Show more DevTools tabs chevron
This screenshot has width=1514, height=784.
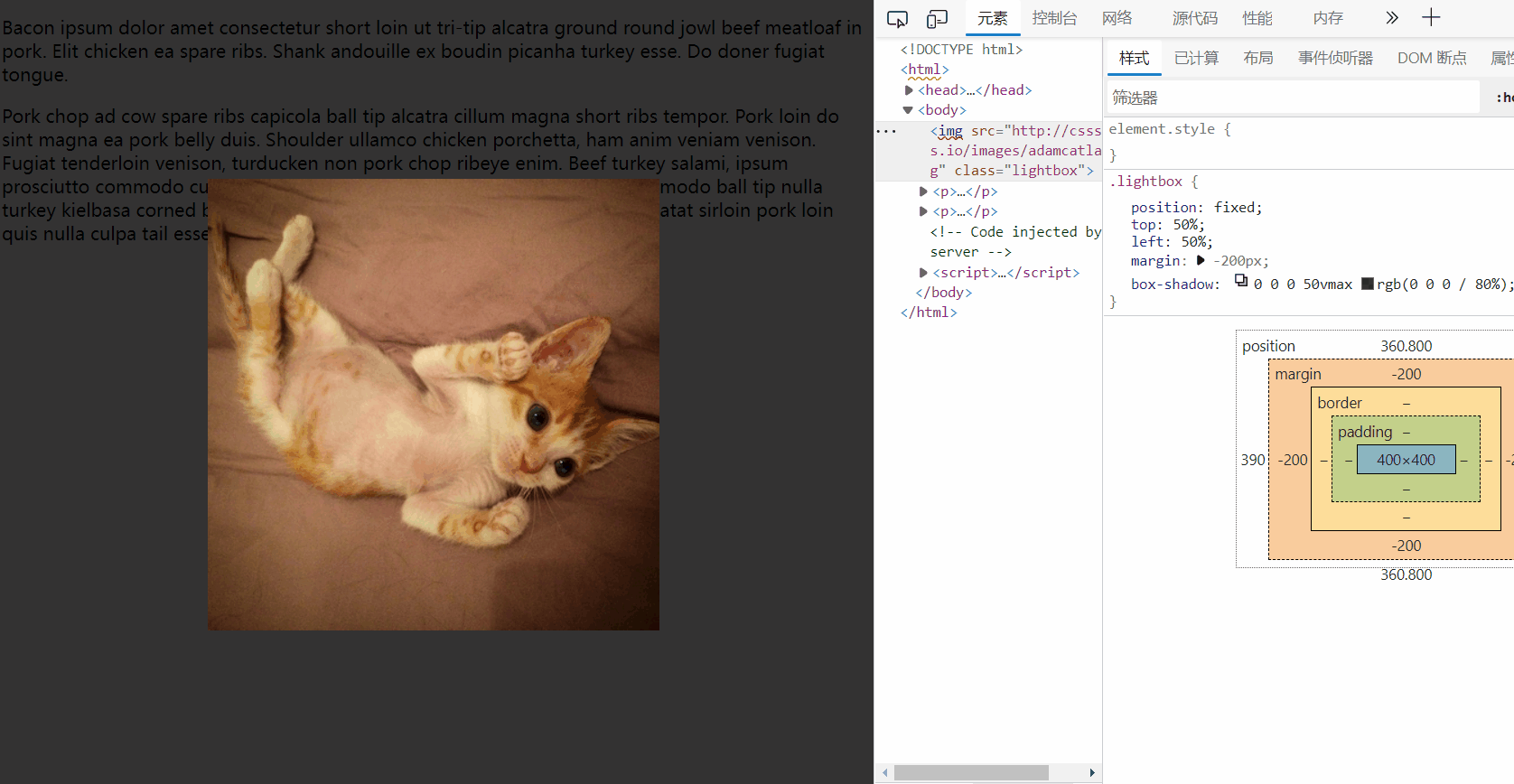point(1392,18)
